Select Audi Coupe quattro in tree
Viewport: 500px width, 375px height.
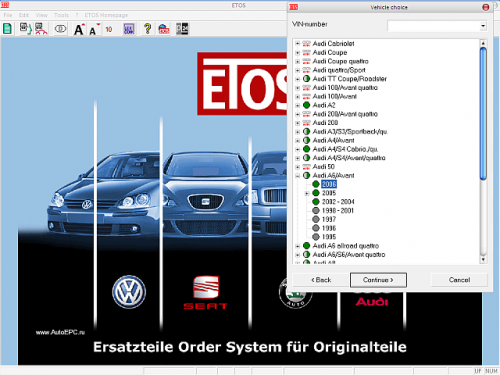pos(340,61)
